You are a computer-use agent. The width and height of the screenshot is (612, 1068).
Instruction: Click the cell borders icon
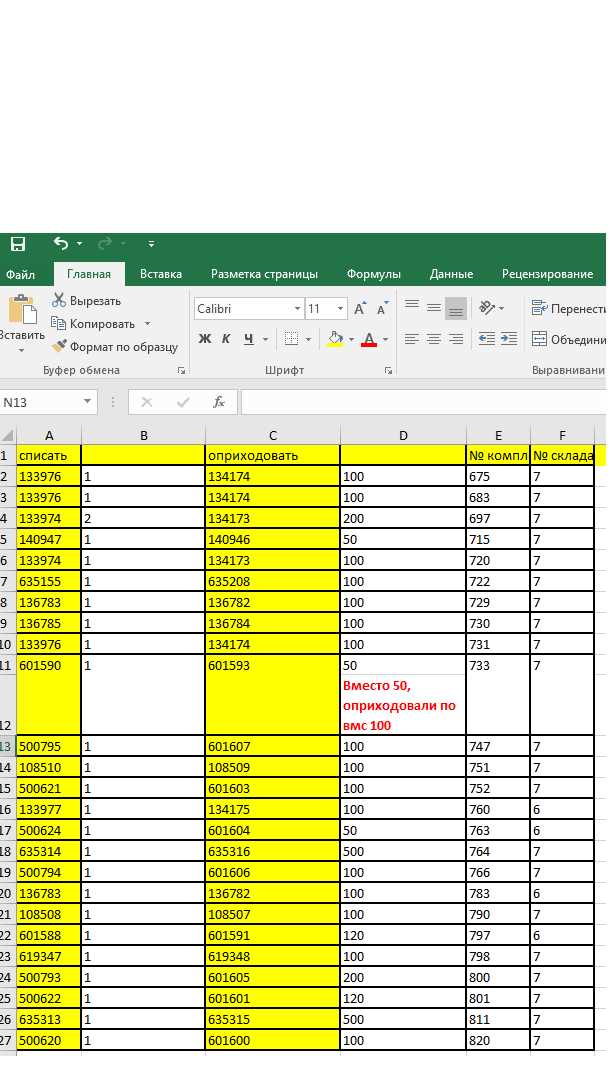[291, 339]
